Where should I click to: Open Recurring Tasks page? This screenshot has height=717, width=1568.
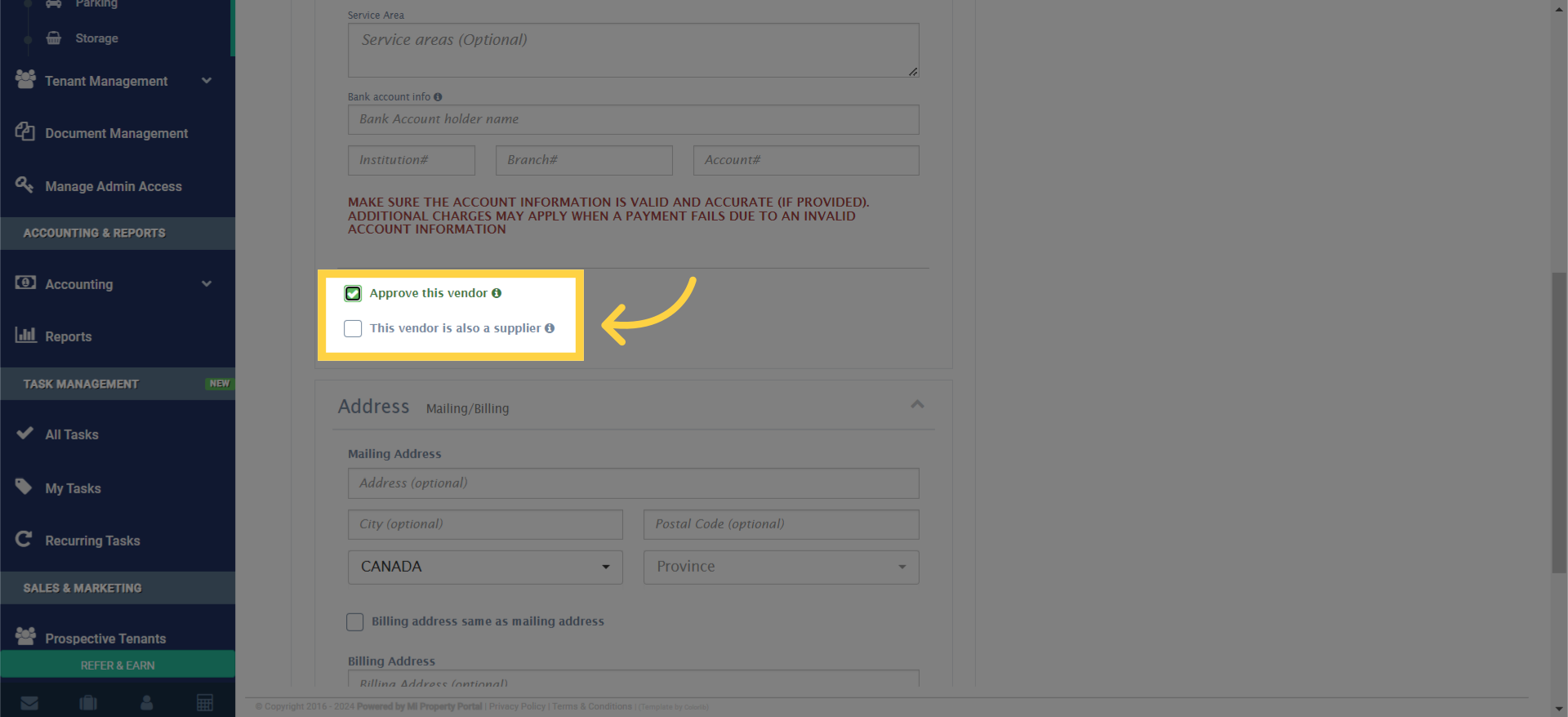pos(92,541)
